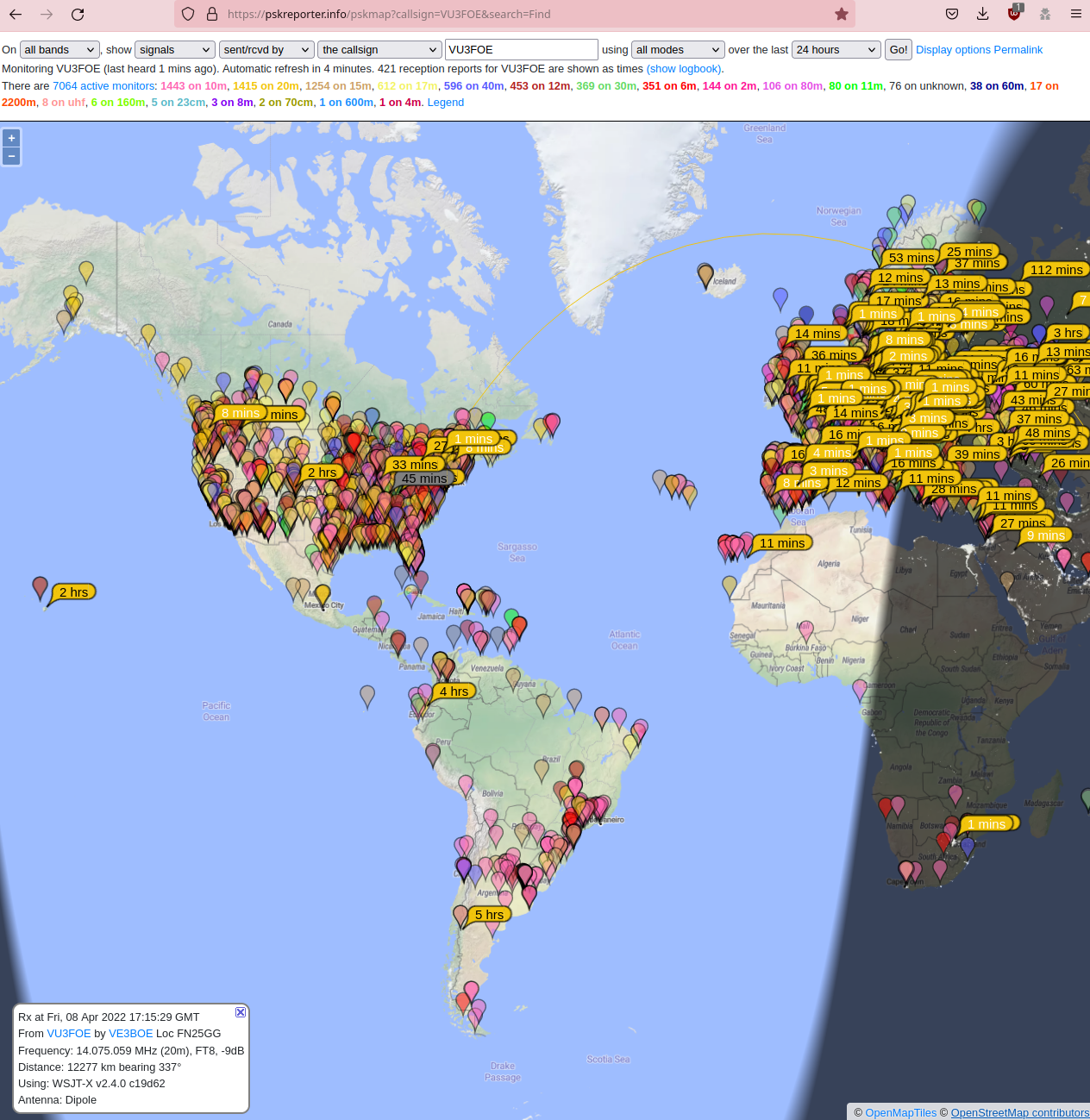Zoom in the map with plus button
1090x1120 pixels.
[11, 138]
